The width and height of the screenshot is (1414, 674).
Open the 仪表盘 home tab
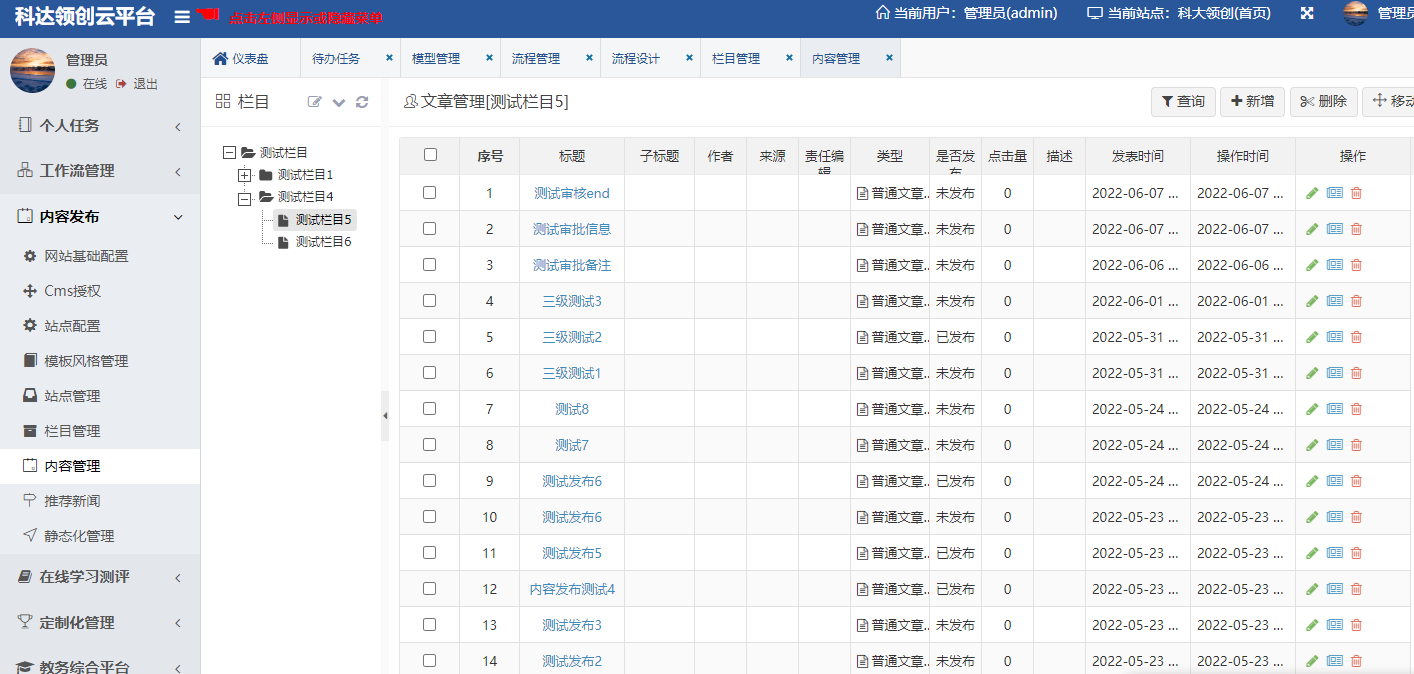241,59
